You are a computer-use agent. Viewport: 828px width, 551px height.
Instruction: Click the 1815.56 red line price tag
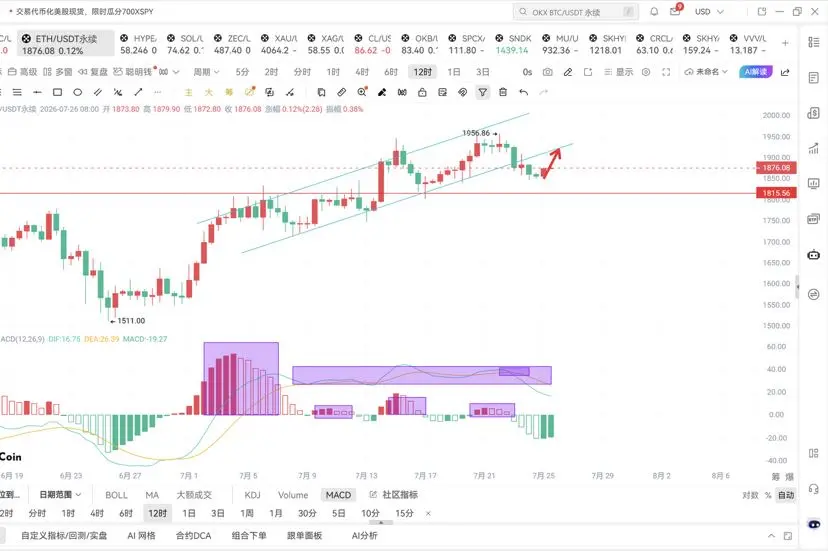[776, 193]
